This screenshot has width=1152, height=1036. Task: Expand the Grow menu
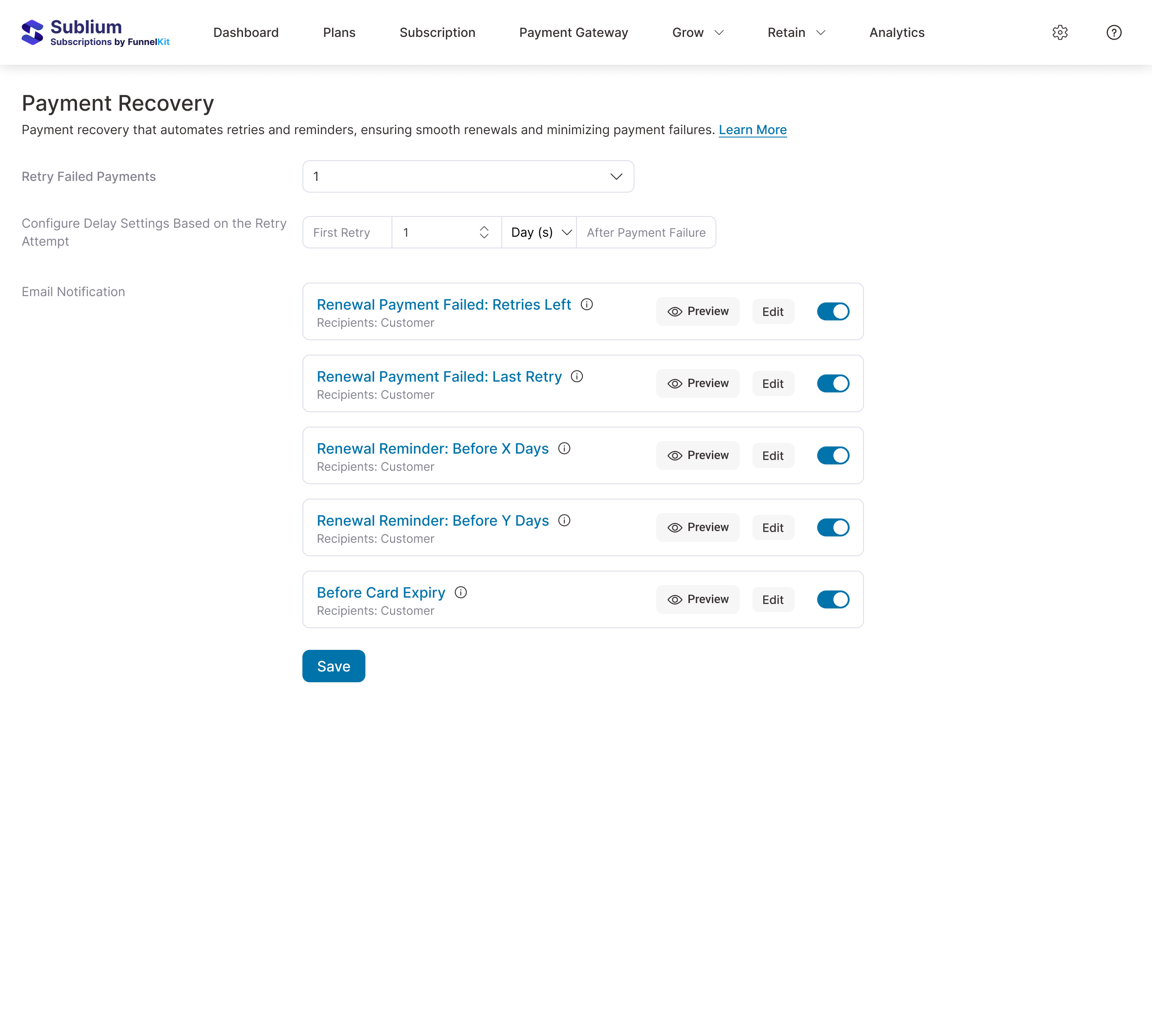pyautogui.click(x=697, y=32)
